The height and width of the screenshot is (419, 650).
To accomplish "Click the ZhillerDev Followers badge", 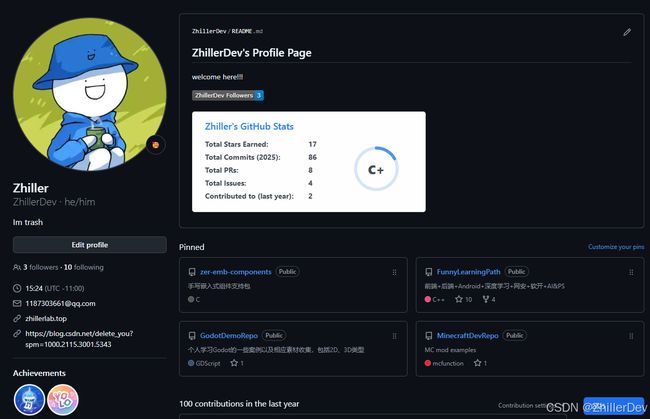I will (228, 95).
